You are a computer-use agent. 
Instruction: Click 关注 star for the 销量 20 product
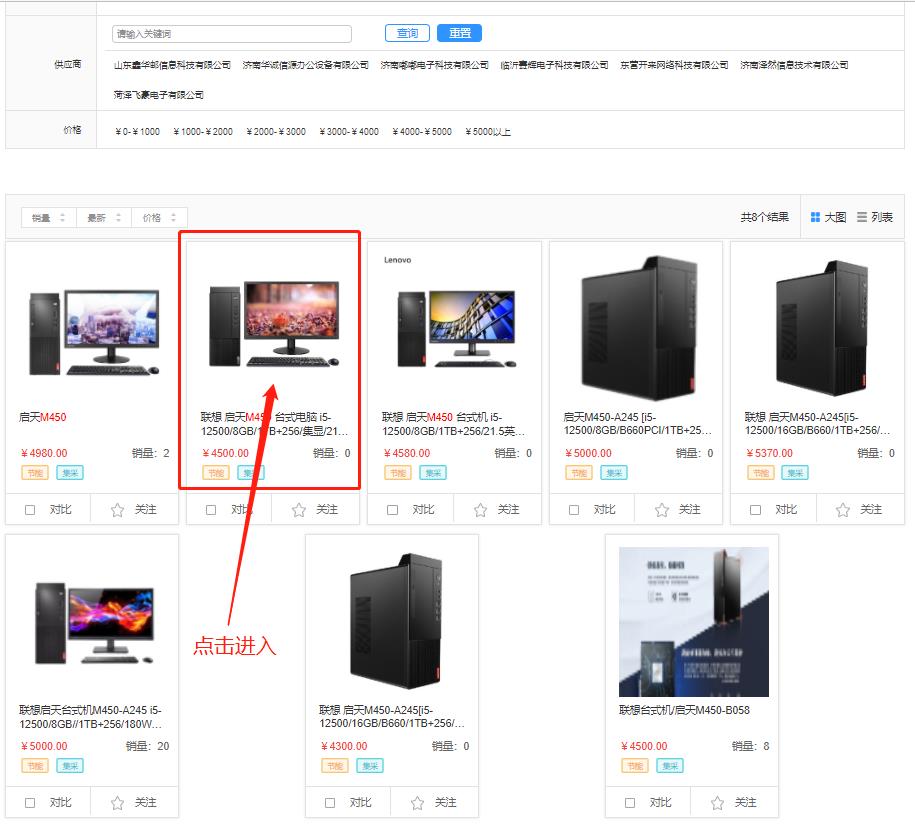pos(118,803)
